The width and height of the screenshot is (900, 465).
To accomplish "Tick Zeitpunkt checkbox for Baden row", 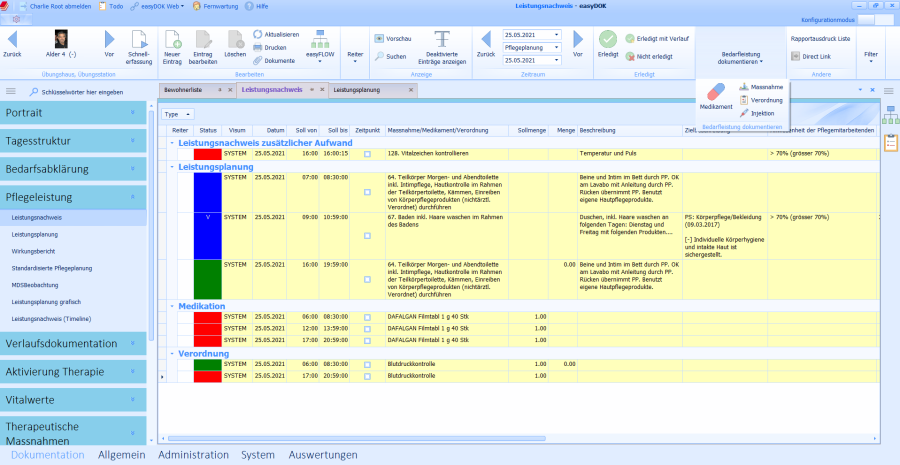I will (367, 236).
